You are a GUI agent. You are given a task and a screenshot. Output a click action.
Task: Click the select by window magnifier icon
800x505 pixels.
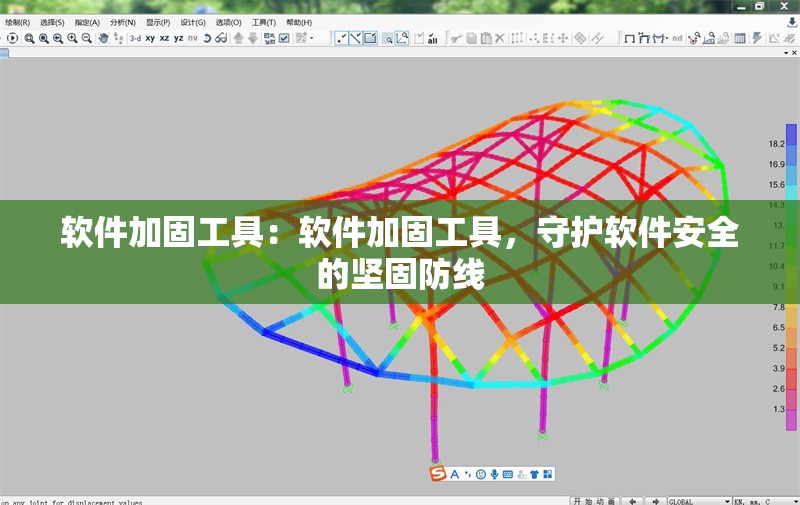(388, 38)
